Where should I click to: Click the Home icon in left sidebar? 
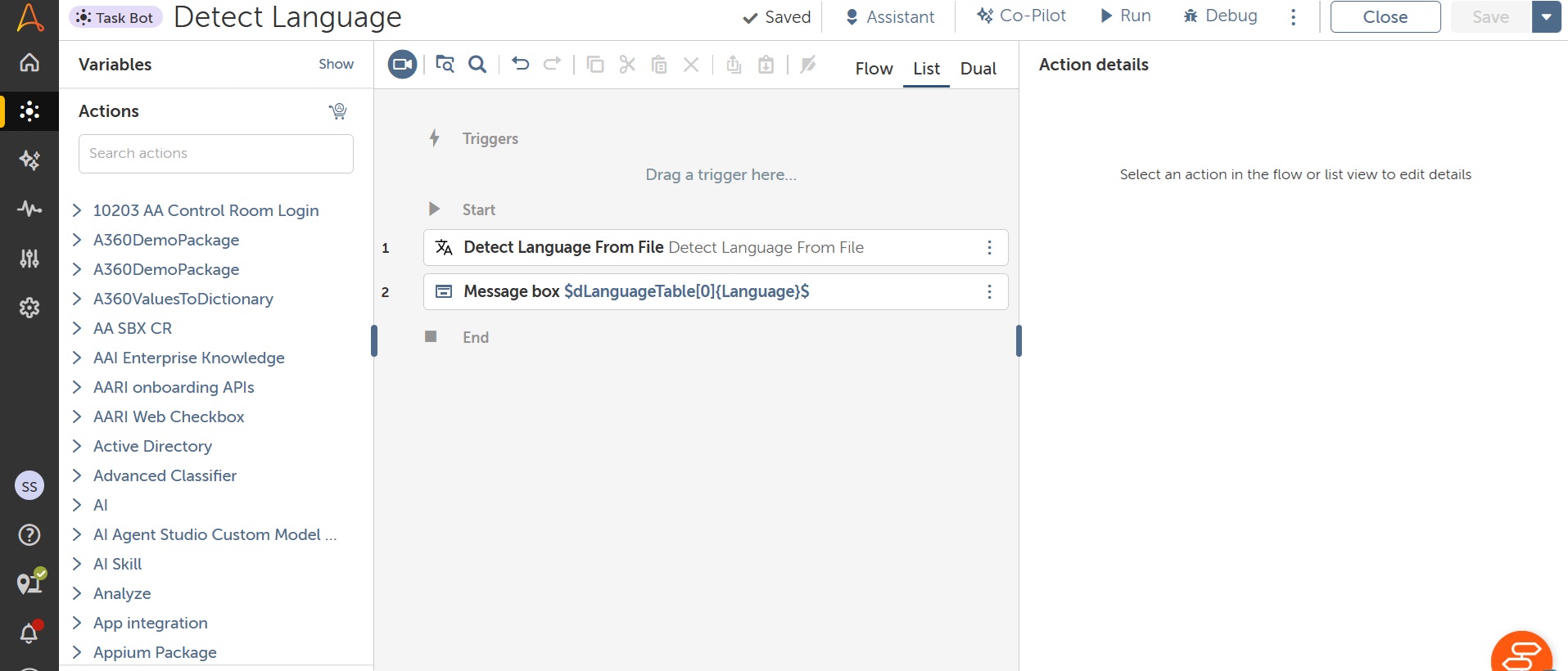coord(29,62)
